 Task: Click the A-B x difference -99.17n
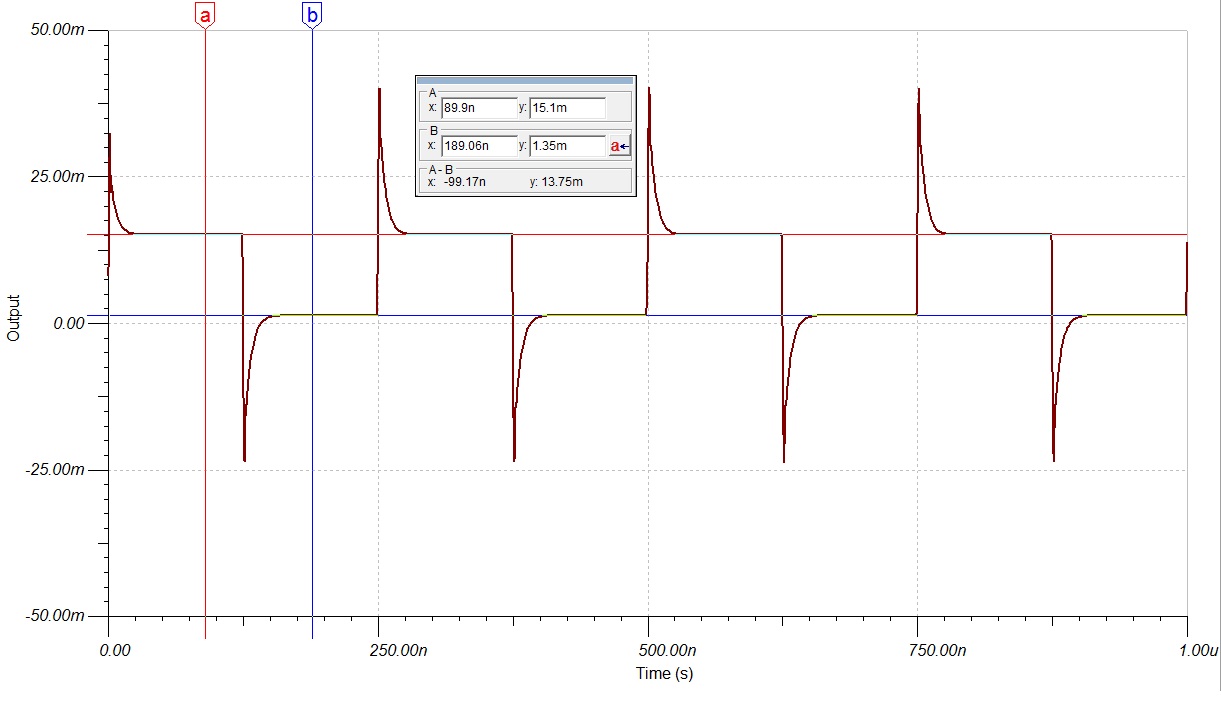tap(465, 182)
